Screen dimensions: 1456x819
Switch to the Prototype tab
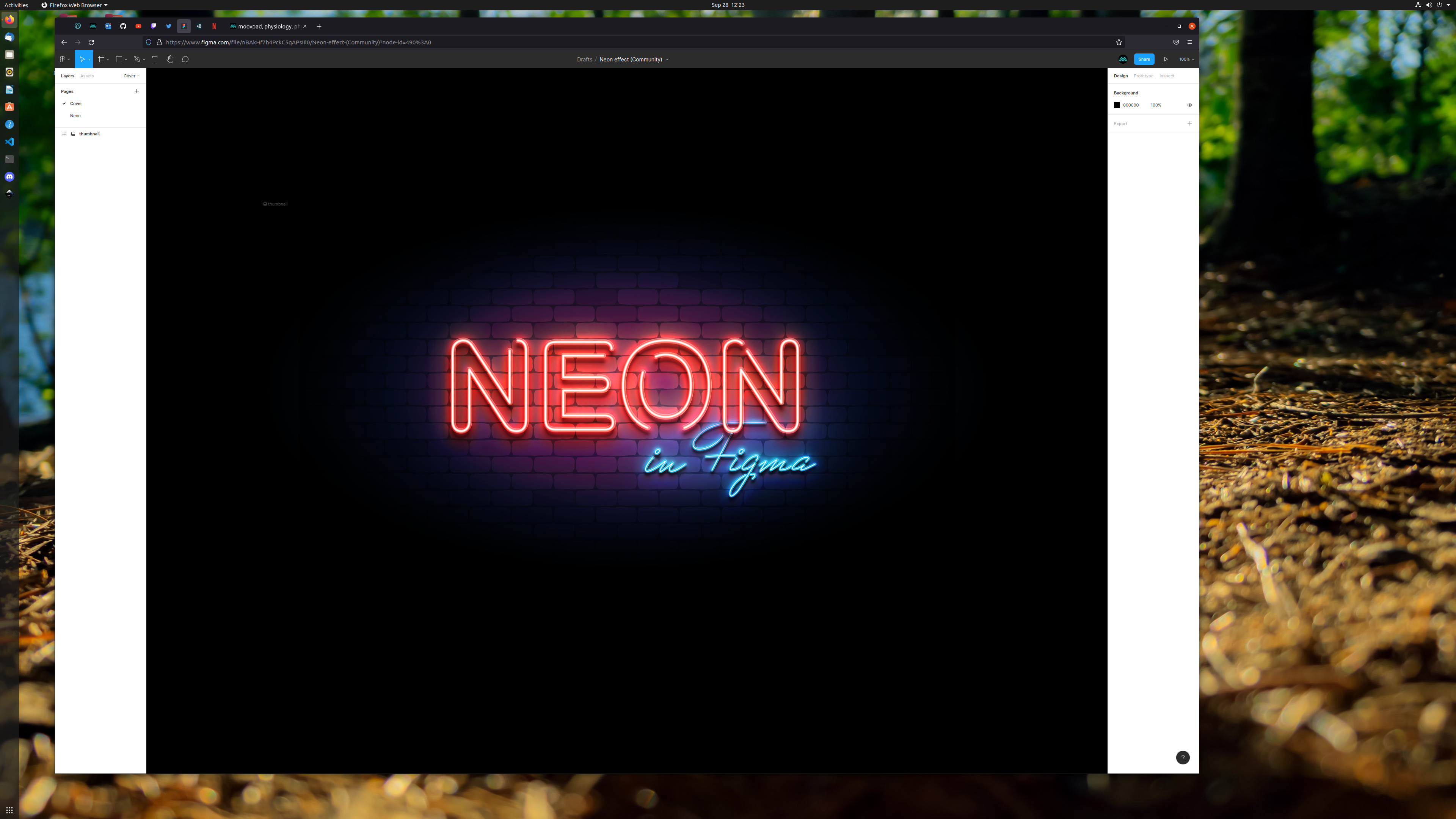1144,76
